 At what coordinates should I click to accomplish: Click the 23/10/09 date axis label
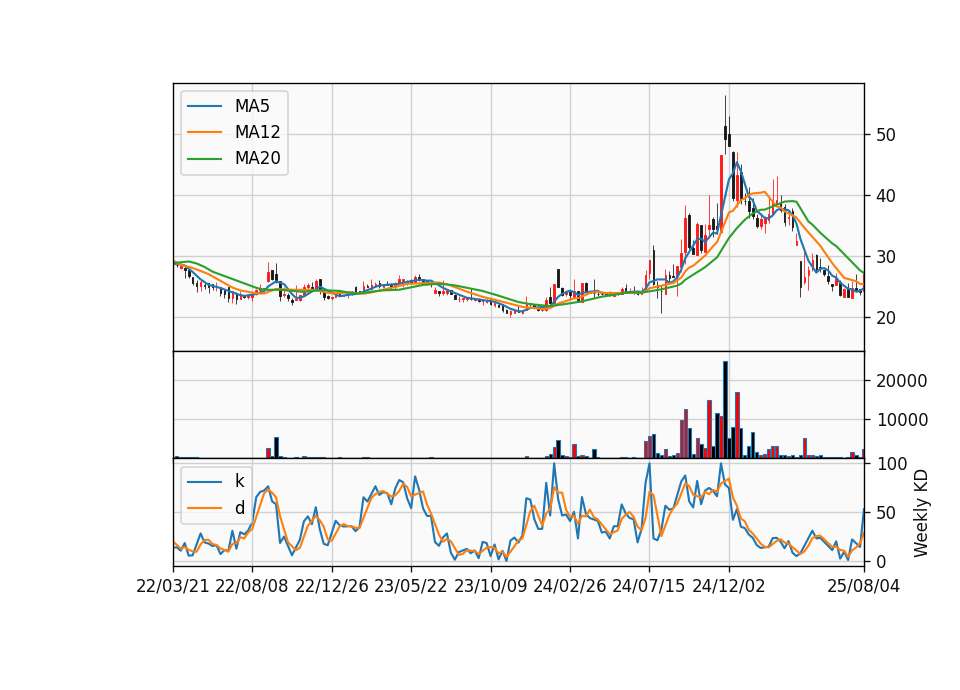[490, 586]
